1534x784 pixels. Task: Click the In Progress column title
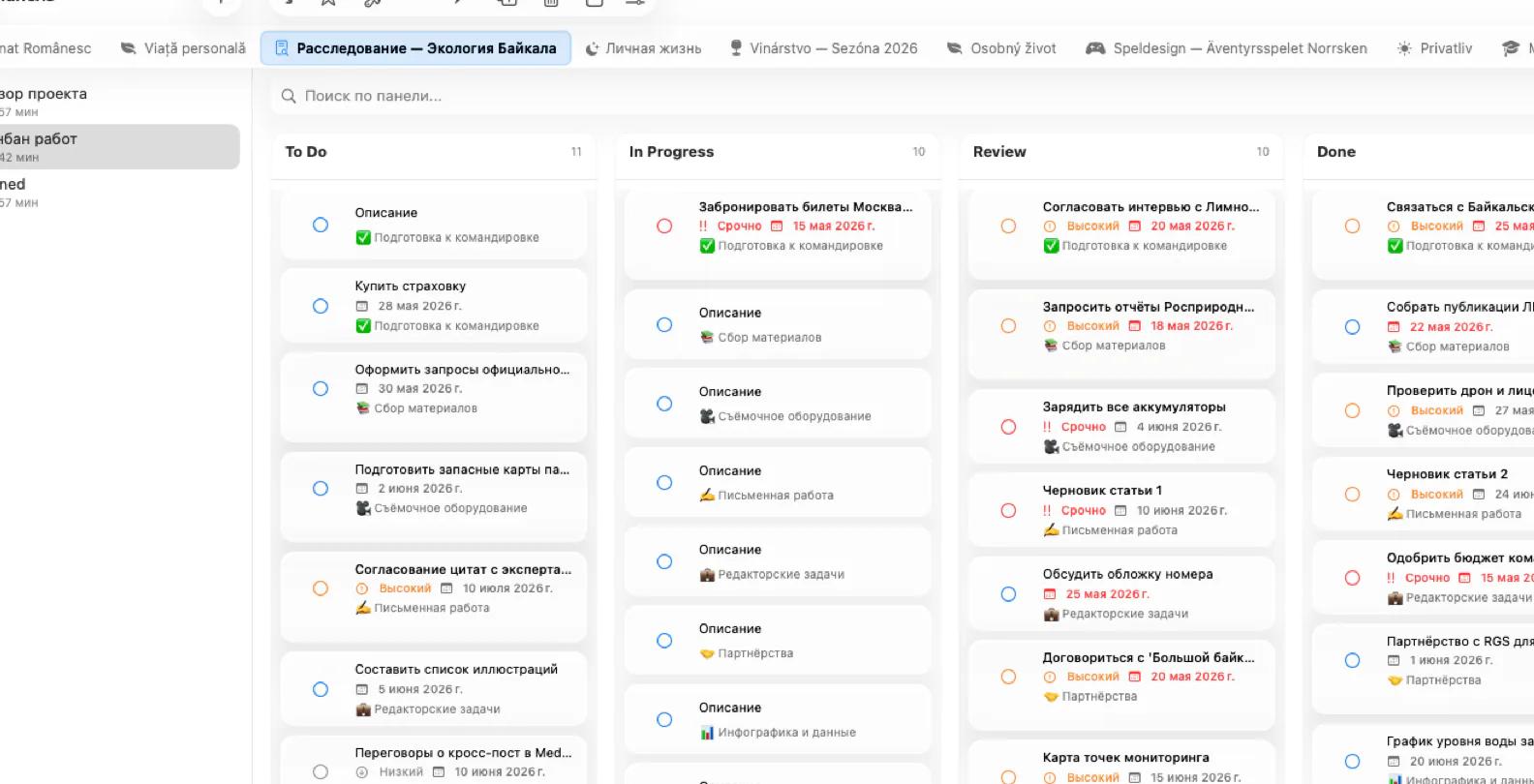(x=671, y=152)
